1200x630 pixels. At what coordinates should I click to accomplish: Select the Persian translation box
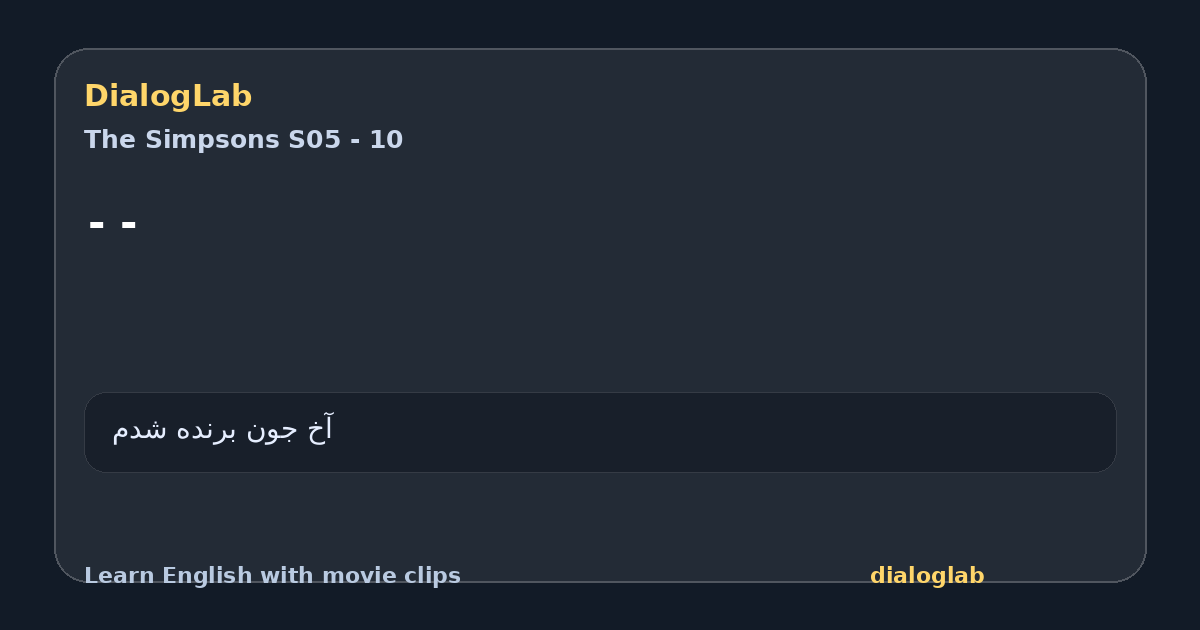(x=600, y=432)
